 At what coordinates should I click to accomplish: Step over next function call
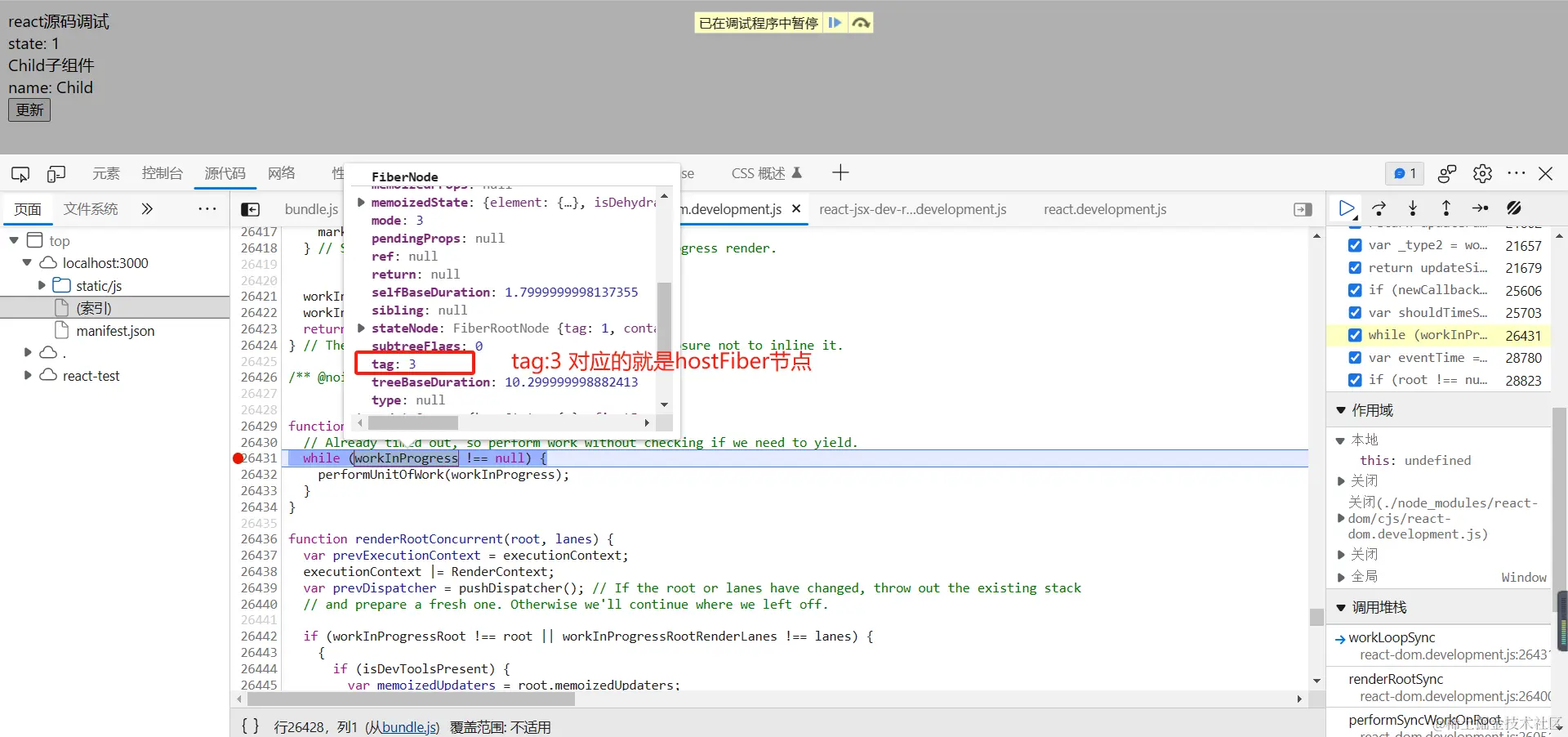point(1379,208)
